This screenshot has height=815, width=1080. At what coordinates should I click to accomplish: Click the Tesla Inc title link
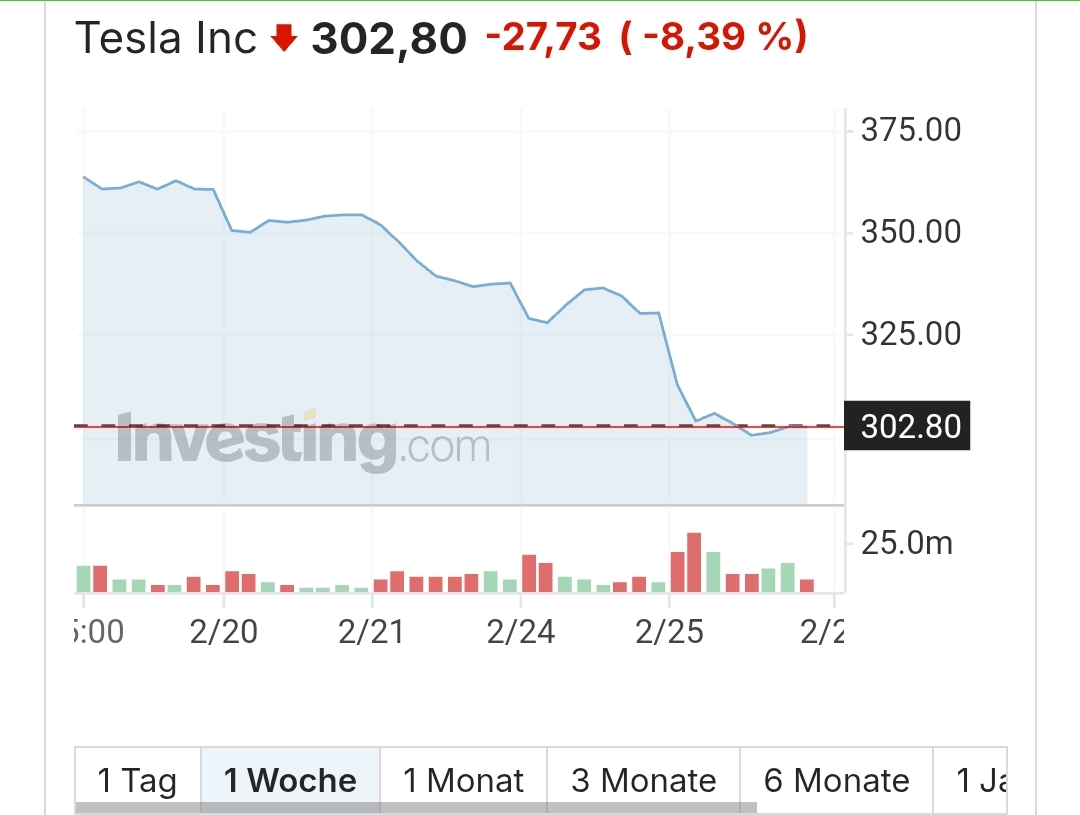tap(166, 39)
